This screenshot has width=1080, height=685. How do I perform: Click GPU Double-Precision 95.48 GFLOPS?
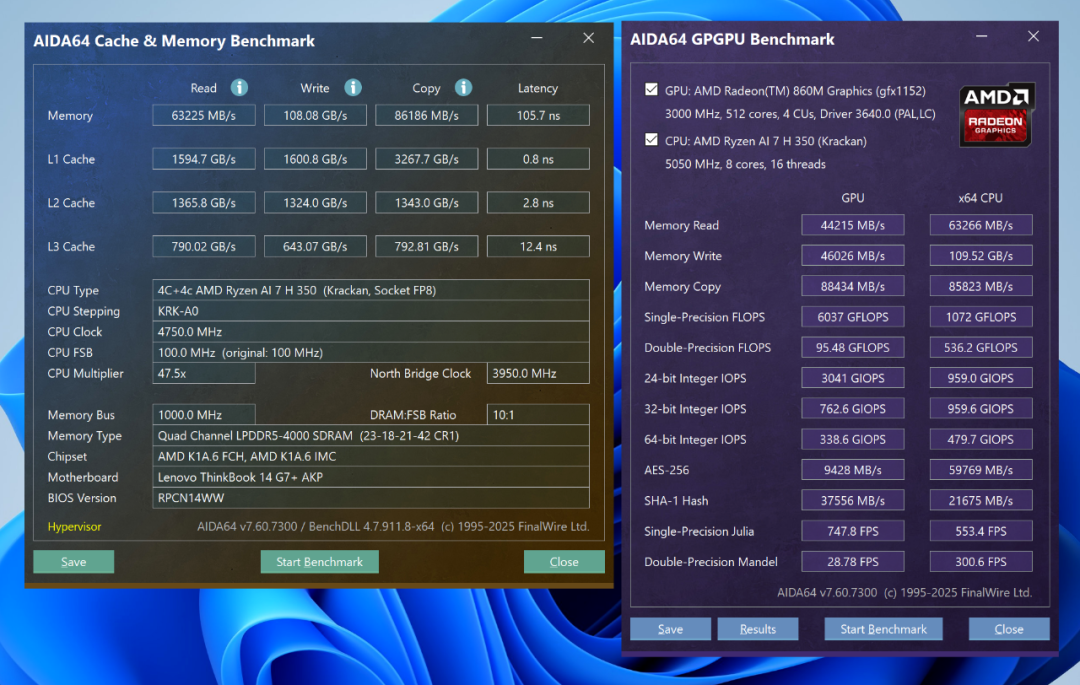point(853,348)
